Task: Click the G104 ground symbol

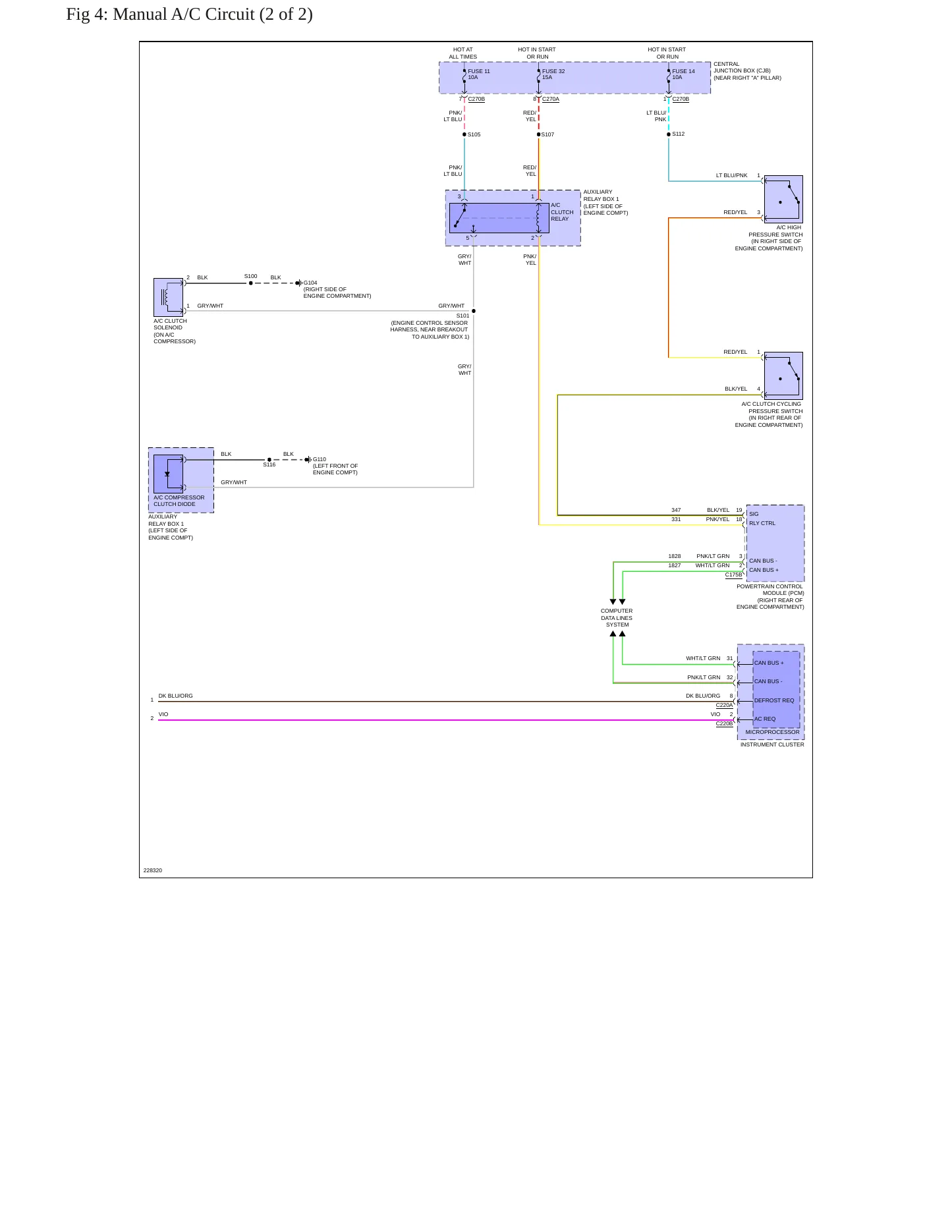Action: (x=299, y=283)
